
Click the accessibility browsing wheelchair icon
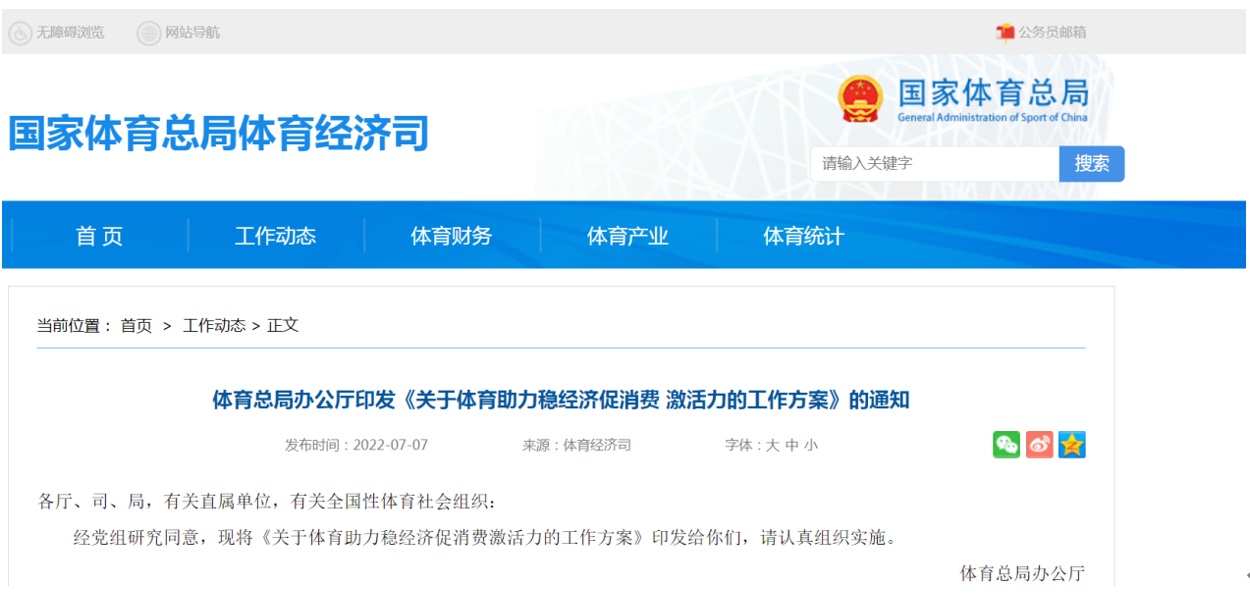click(20, 33)
